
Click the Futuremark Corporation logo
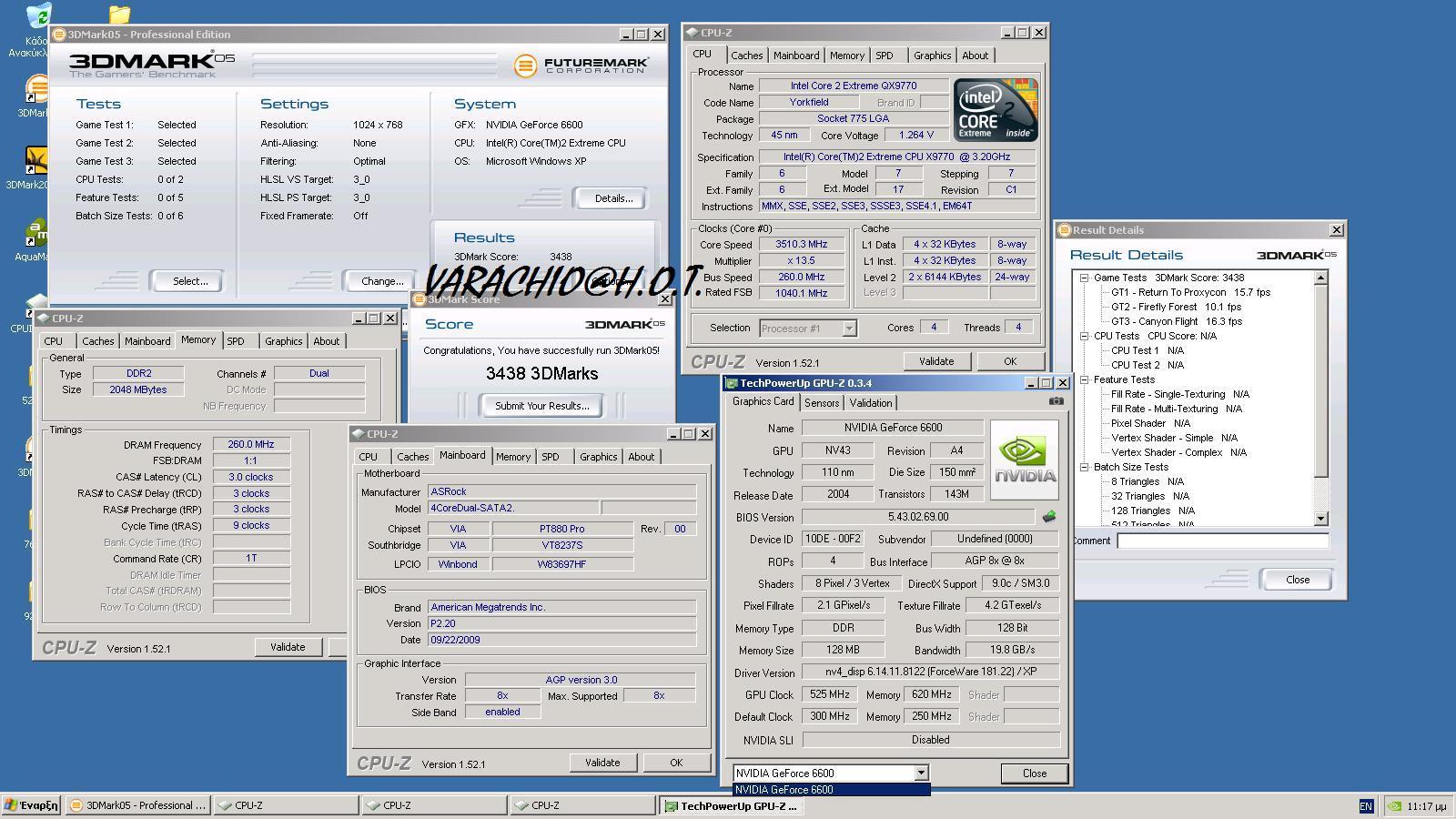(581, 66)
